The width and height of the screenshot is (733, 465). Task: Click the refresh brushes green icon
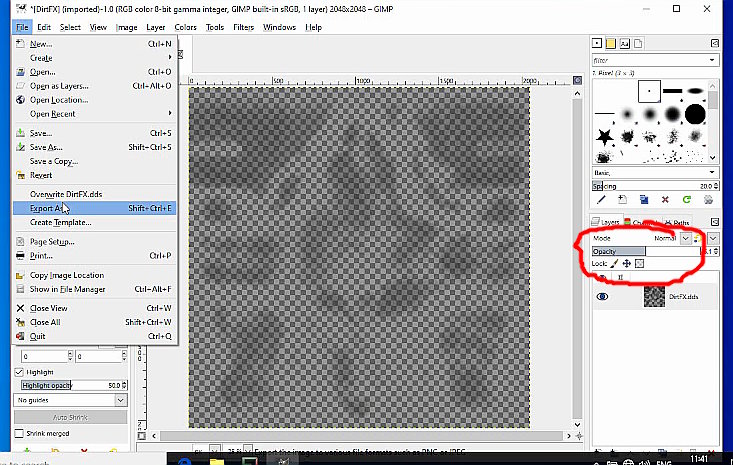tap(687, 200)
